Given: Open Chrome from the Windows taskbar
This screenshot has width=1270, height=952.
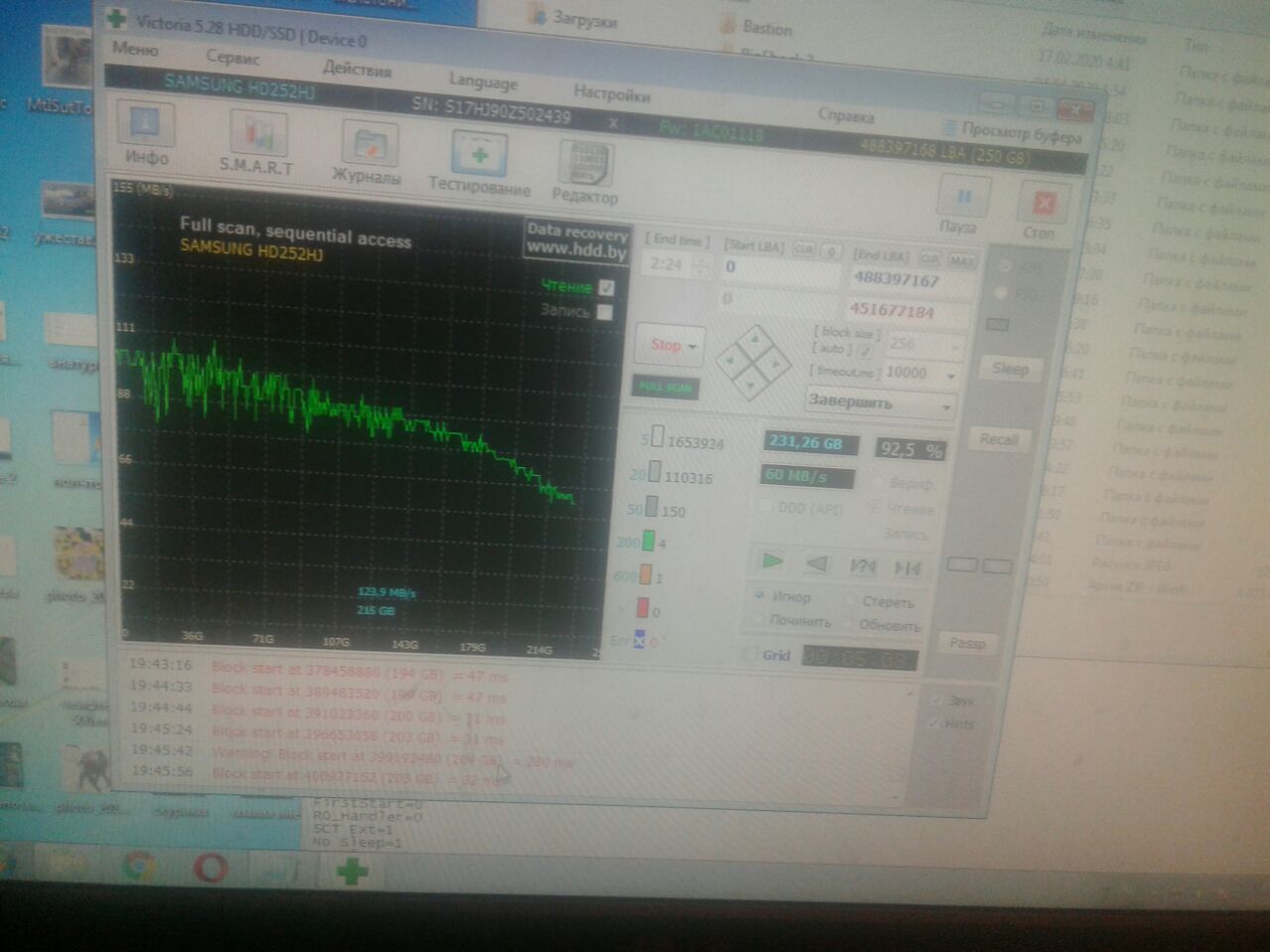Looking at the screenshot, I should [x=140, y=868].
